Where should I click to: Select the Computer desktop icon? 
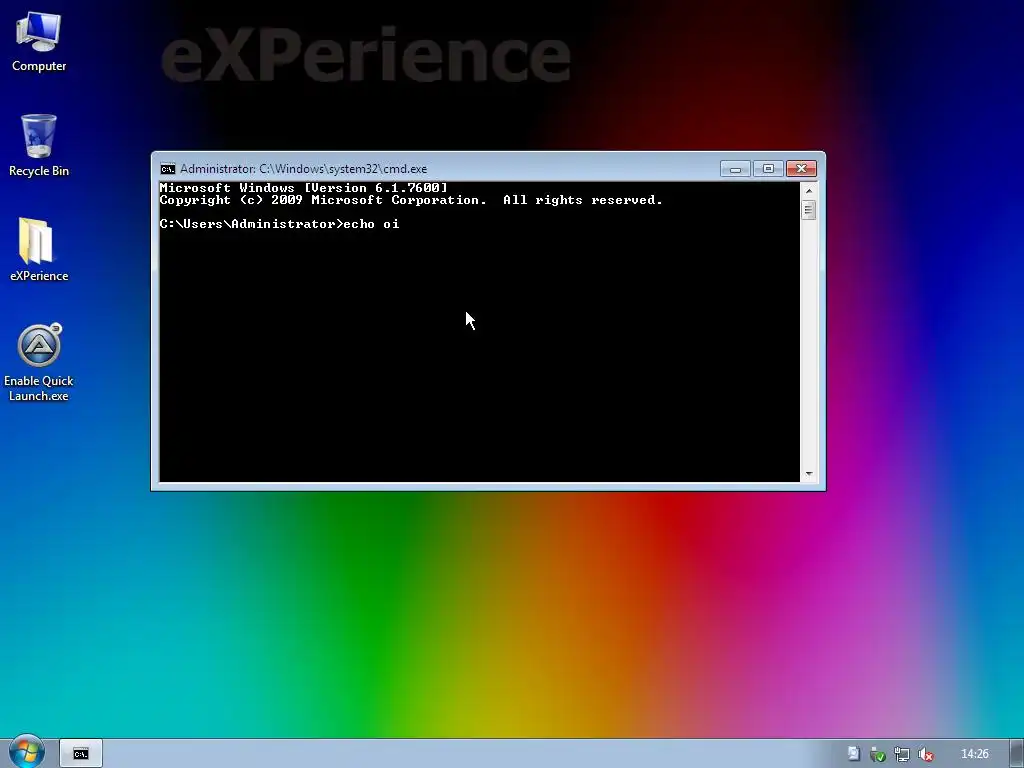pyautogui.click(x=39, y=41)
